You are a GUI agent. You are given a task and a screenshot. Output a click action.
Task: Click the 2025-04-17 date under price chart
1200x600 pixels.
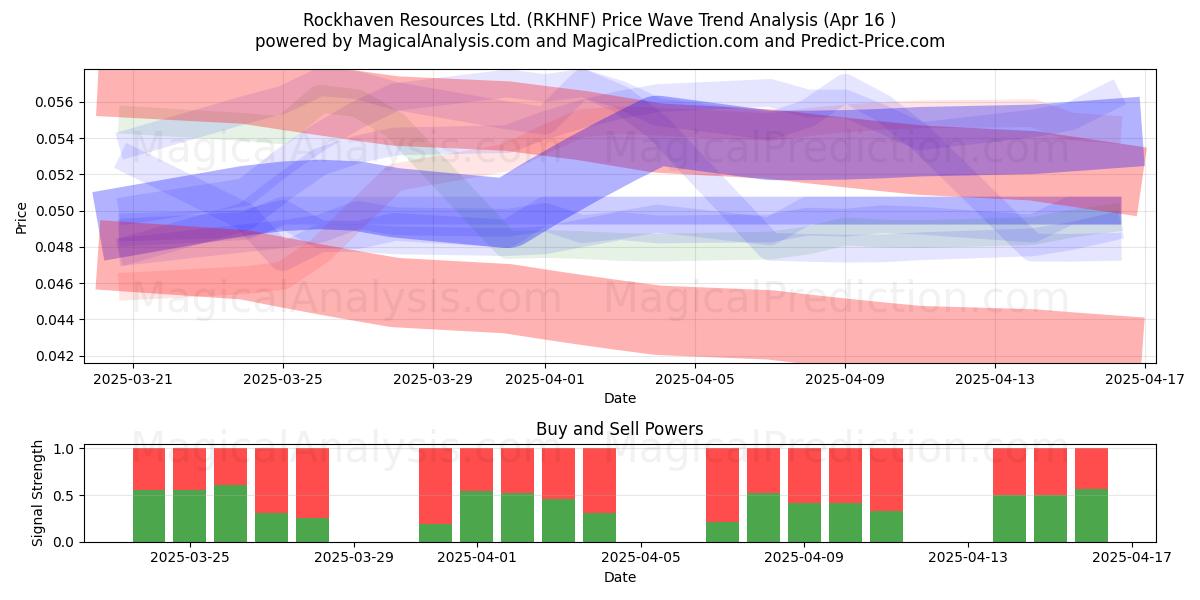(1145, 379)
